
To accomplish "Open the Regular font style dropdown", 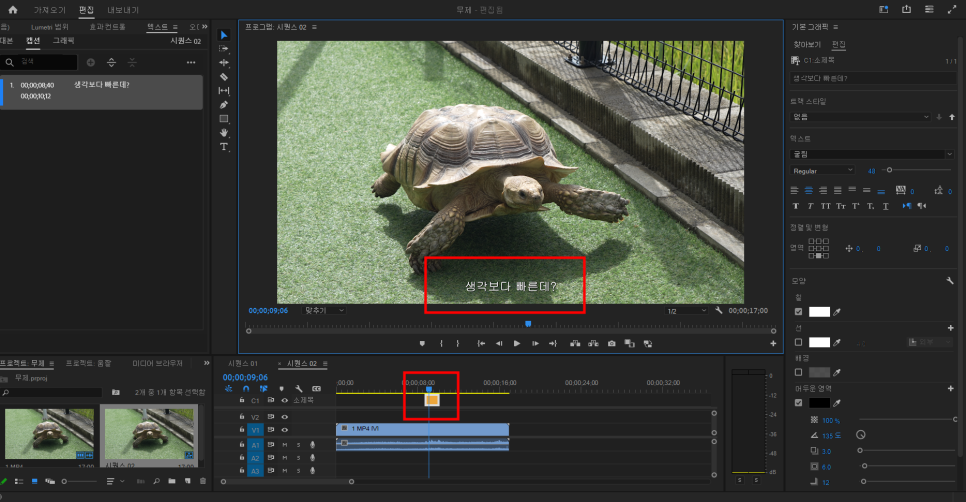I will (x=822, y=171).
